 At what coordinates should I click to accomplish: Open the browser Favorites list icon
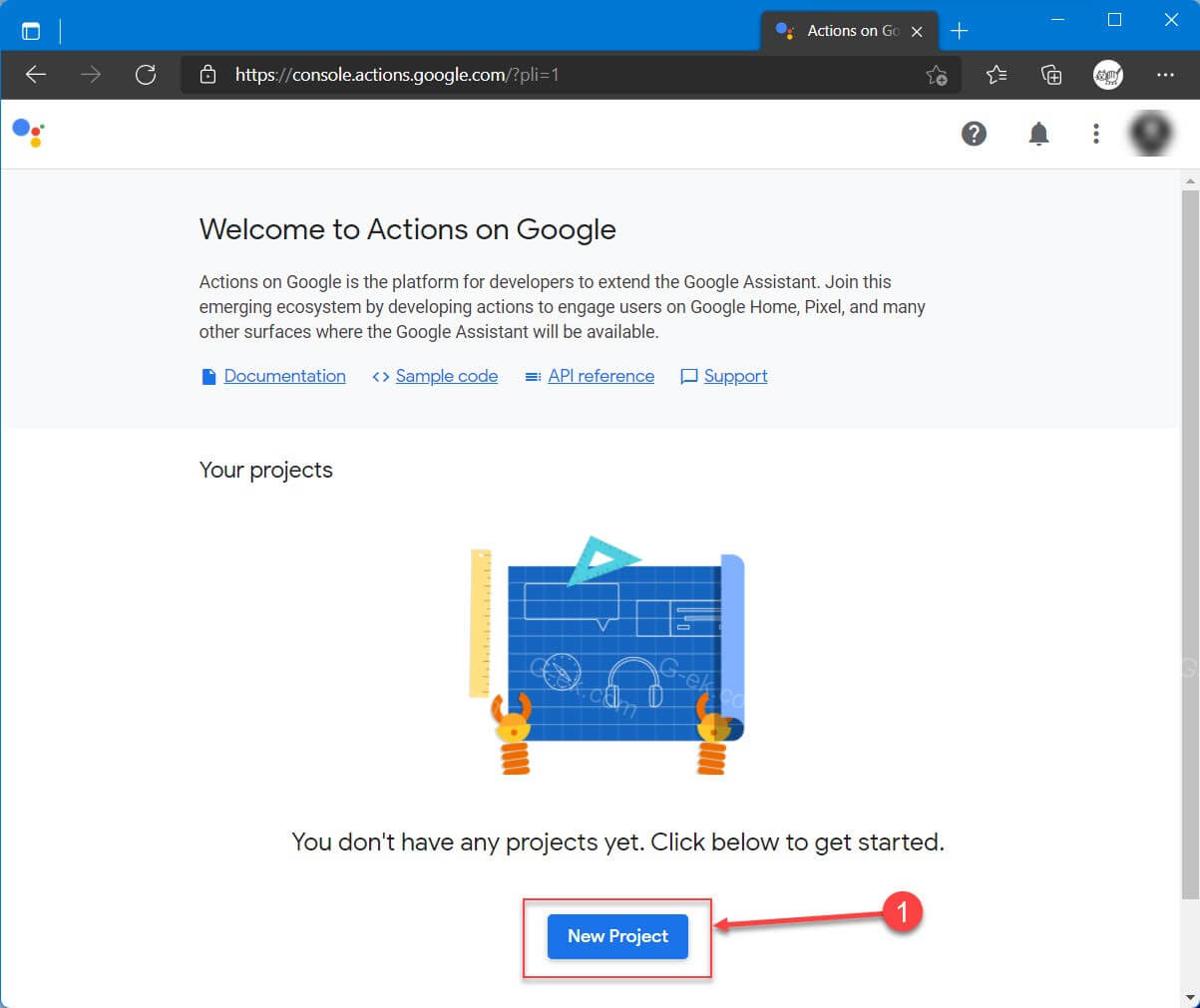tap(996, 75)
